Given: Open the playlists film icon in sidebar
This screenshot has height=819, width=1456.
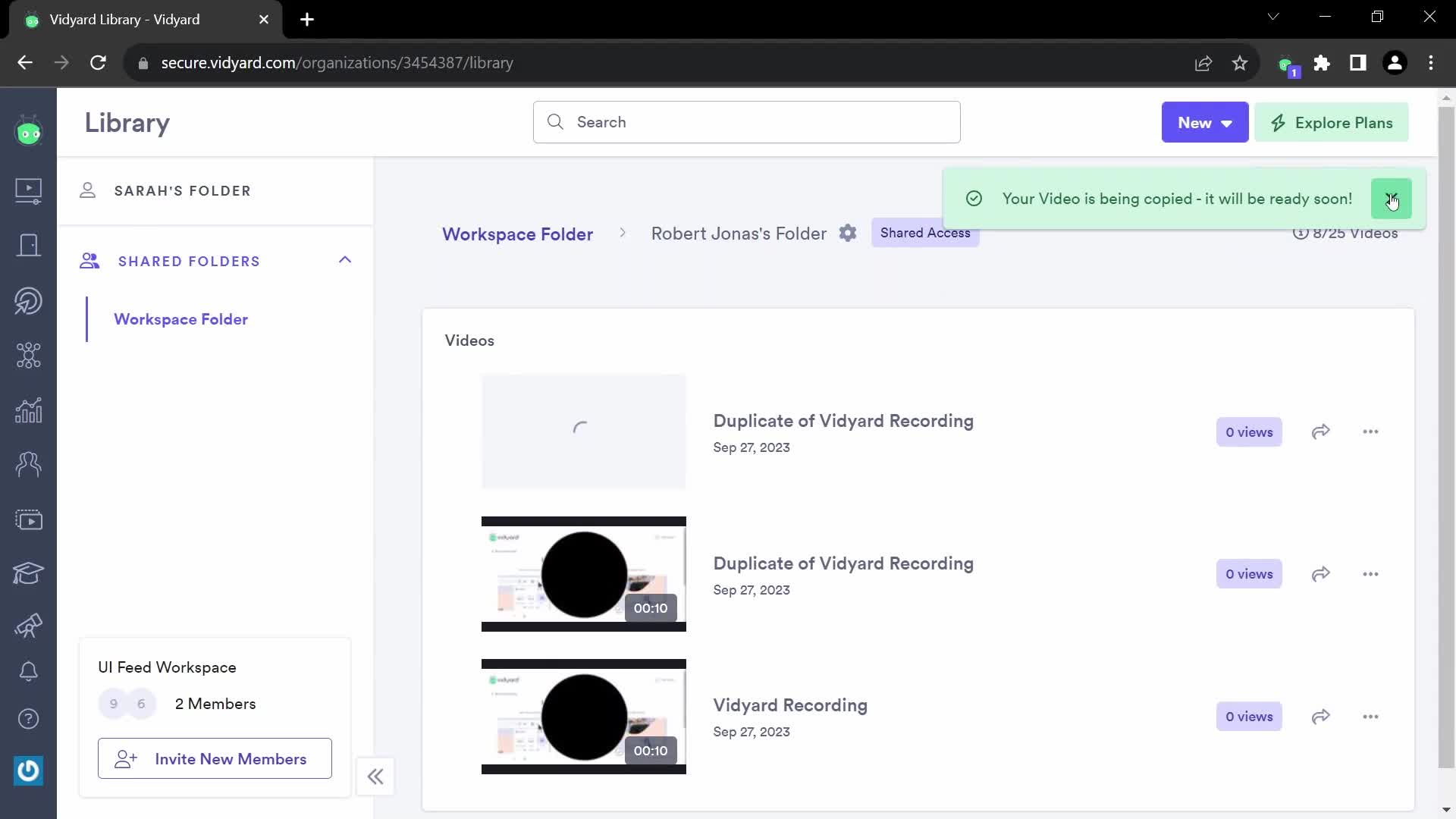Looking at the screenshot, I should (29, 520).
